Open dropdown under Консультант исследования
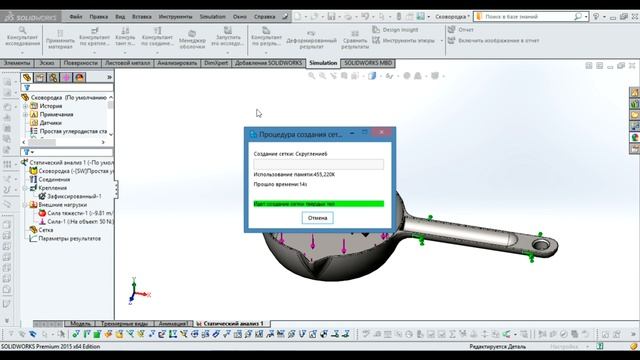The height and width of the screenshot is (360, 640). 22,53
